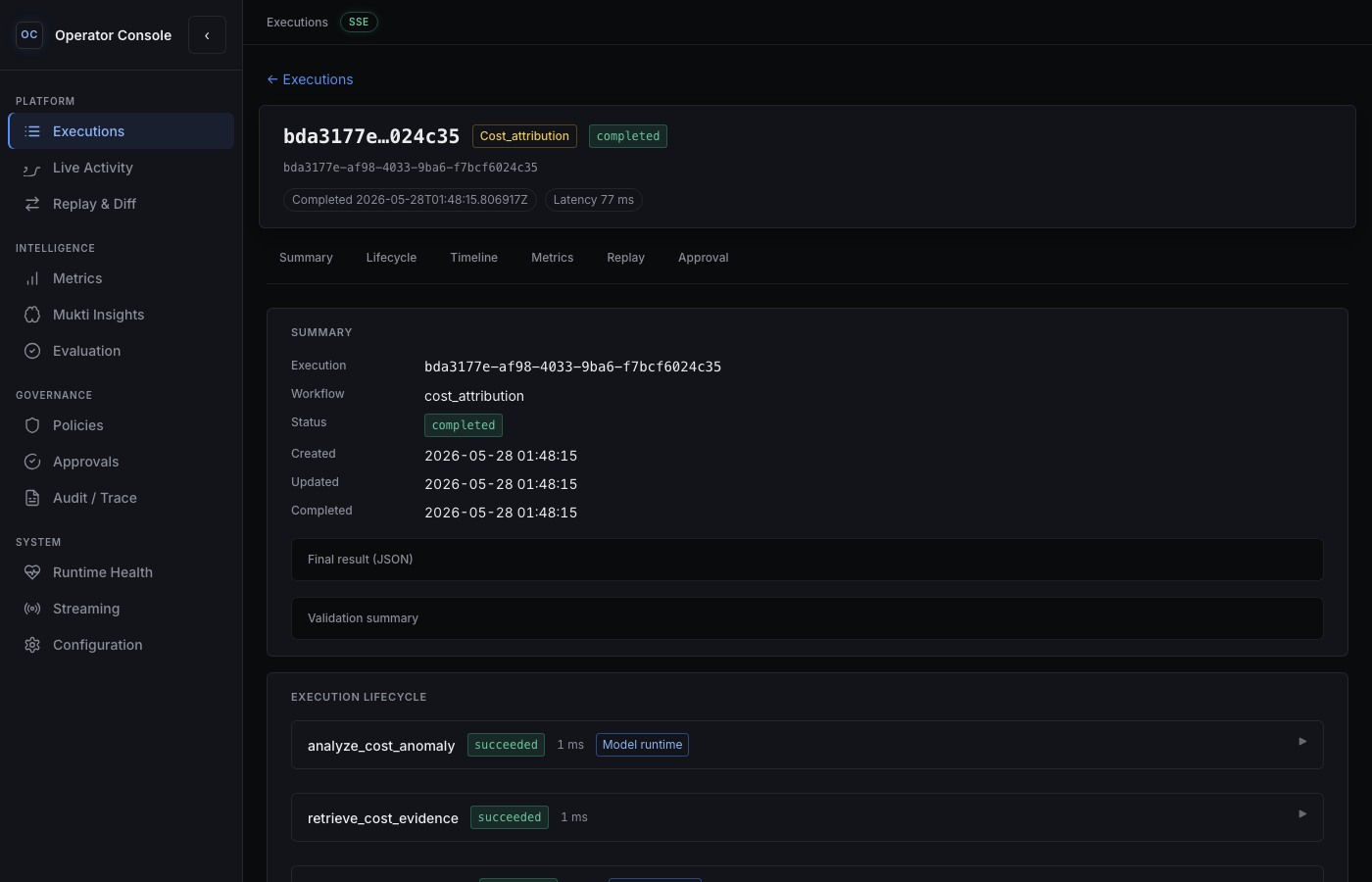Open Audit / Trace page
1372x882 pixels.
coord(122,498)
